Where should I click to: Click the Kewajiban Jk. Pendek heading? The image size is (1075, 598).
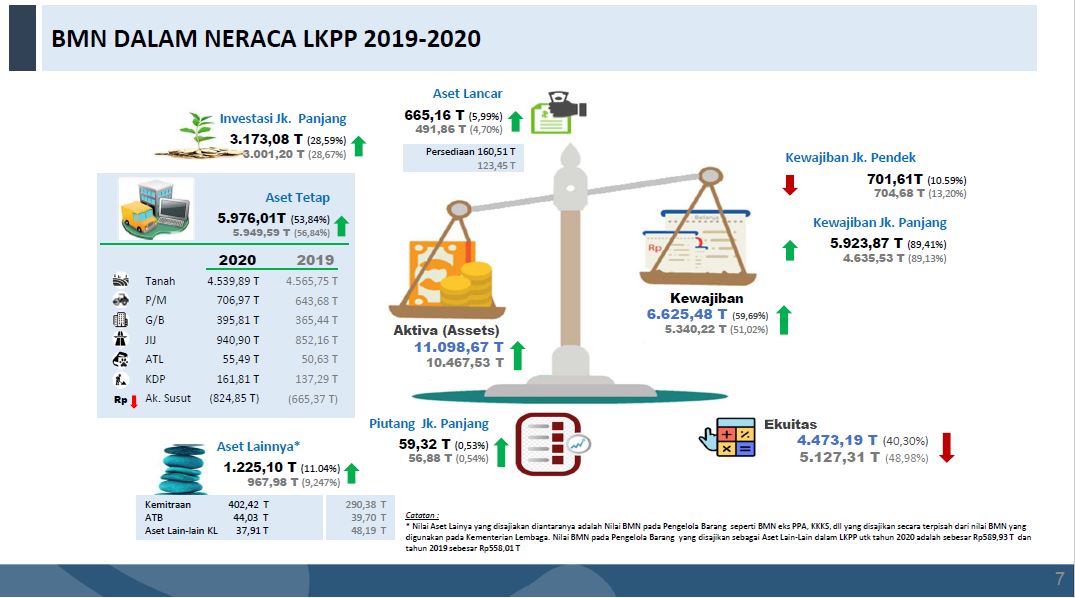pos(850,158)
